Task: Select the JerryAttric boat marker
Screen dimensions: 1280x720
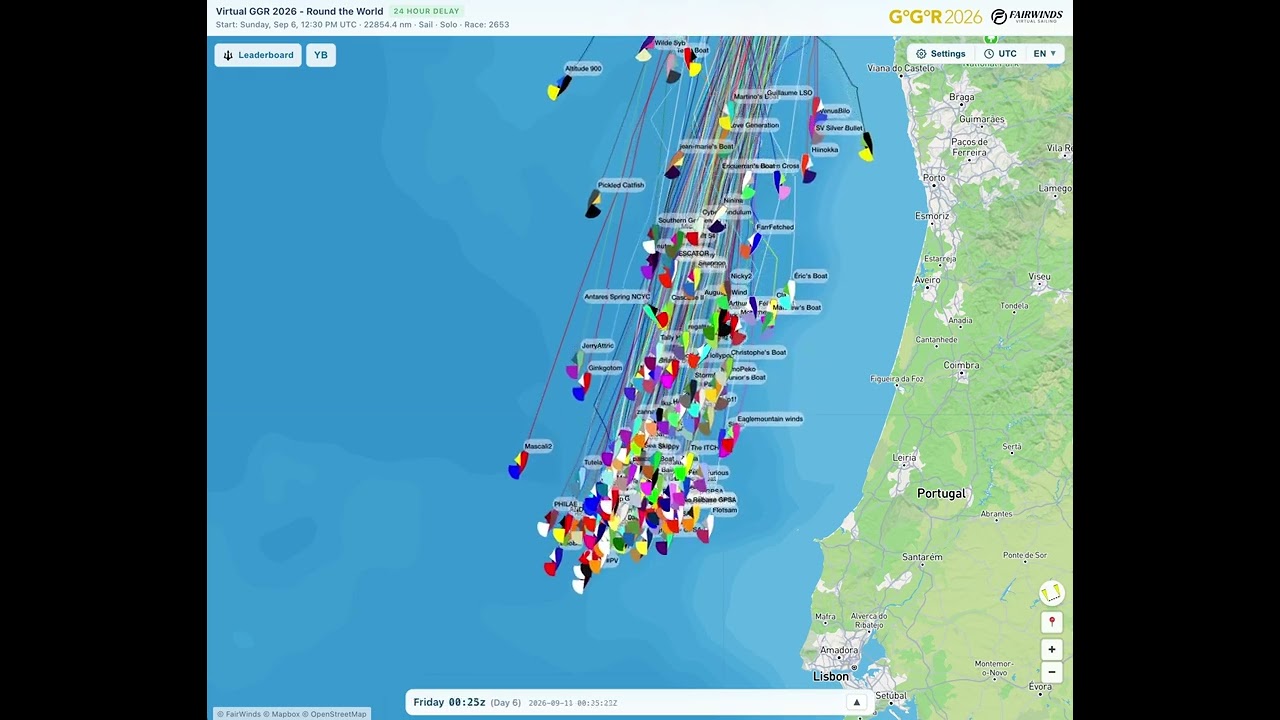Action: (x=576, y=365)
